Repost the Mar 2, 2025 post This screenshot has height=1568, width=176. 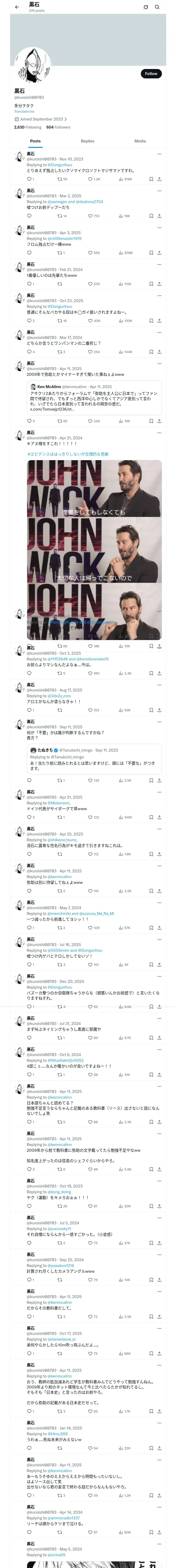pyautogui.click(x=59, y=216)
